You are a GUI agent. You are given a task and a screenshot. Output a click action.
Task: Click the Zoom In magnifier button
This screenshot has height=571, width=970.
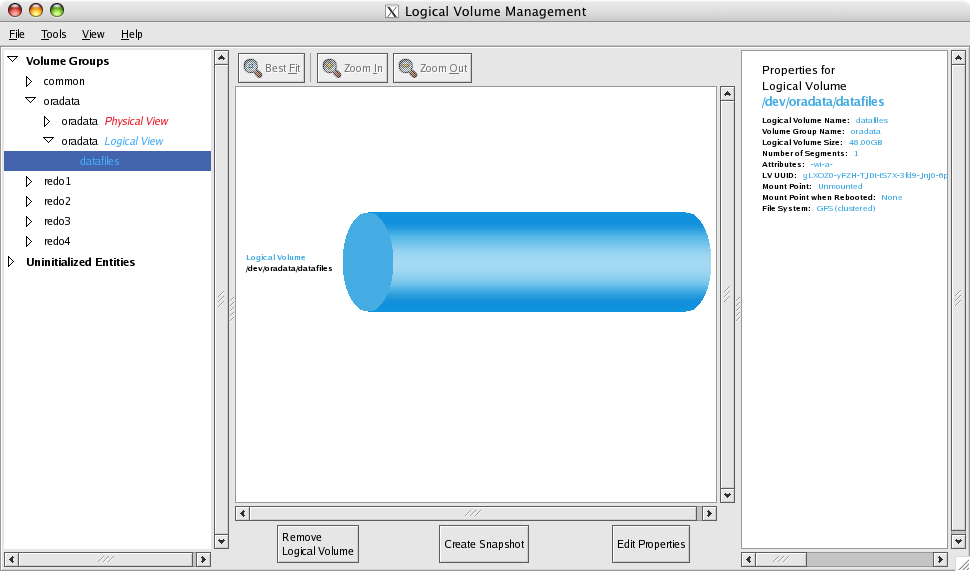click(x=352, y=68)
